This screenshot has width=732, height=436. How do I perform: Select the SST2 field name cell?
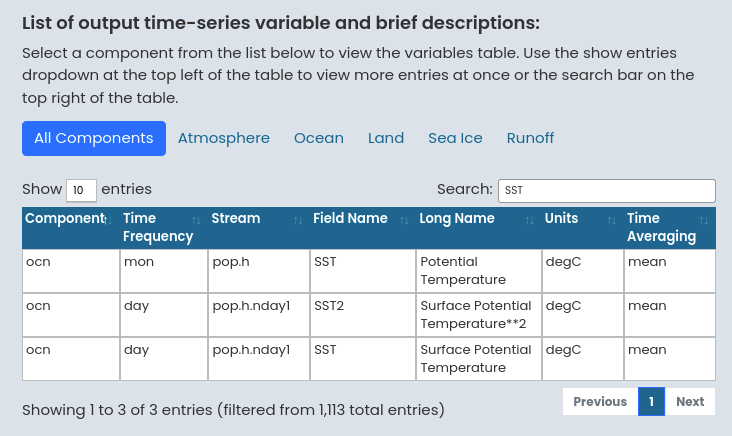coord(329,306)
